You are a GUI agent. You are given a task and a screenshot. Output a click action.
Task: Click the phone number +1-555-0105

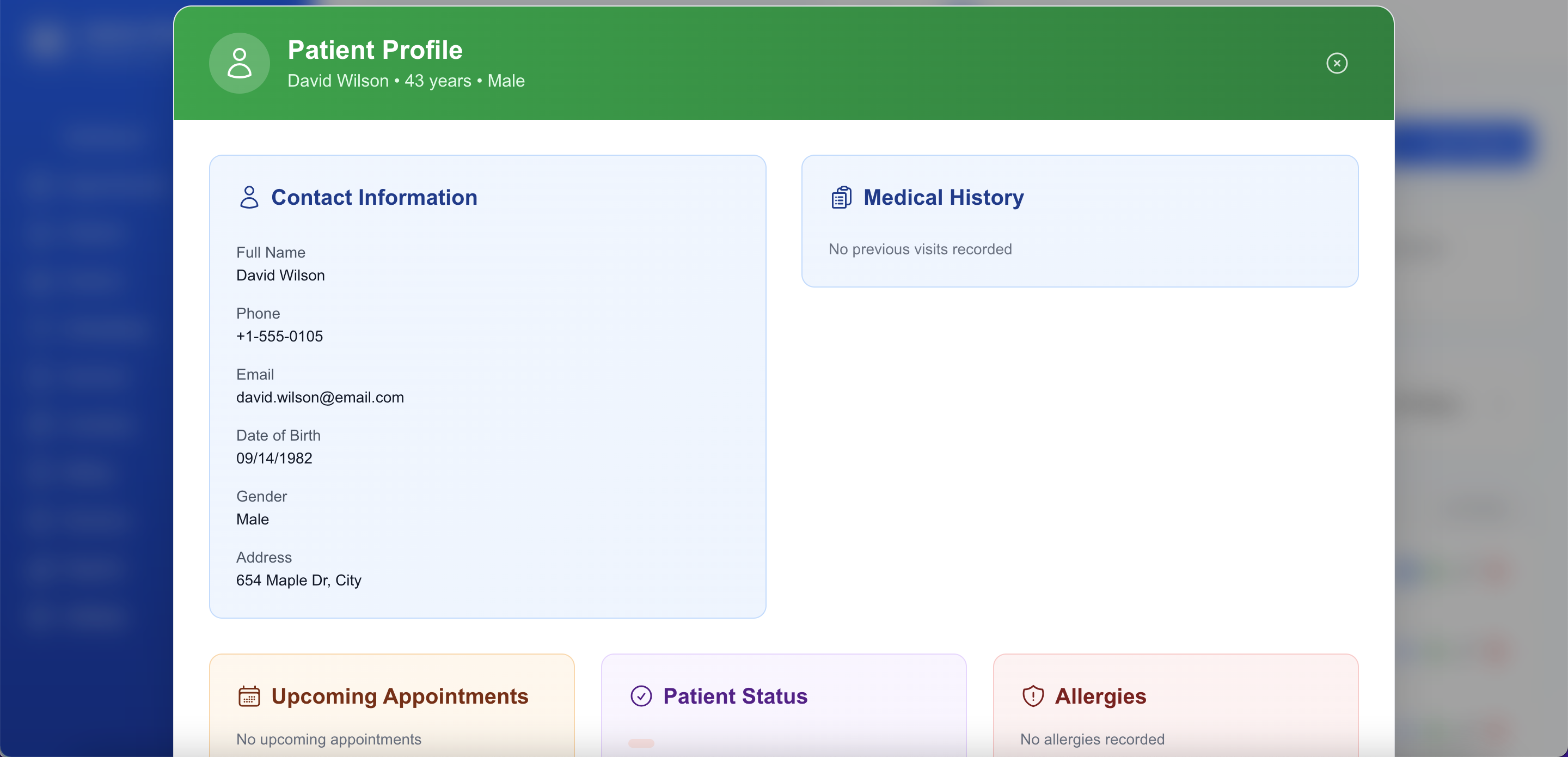(279, 336)
